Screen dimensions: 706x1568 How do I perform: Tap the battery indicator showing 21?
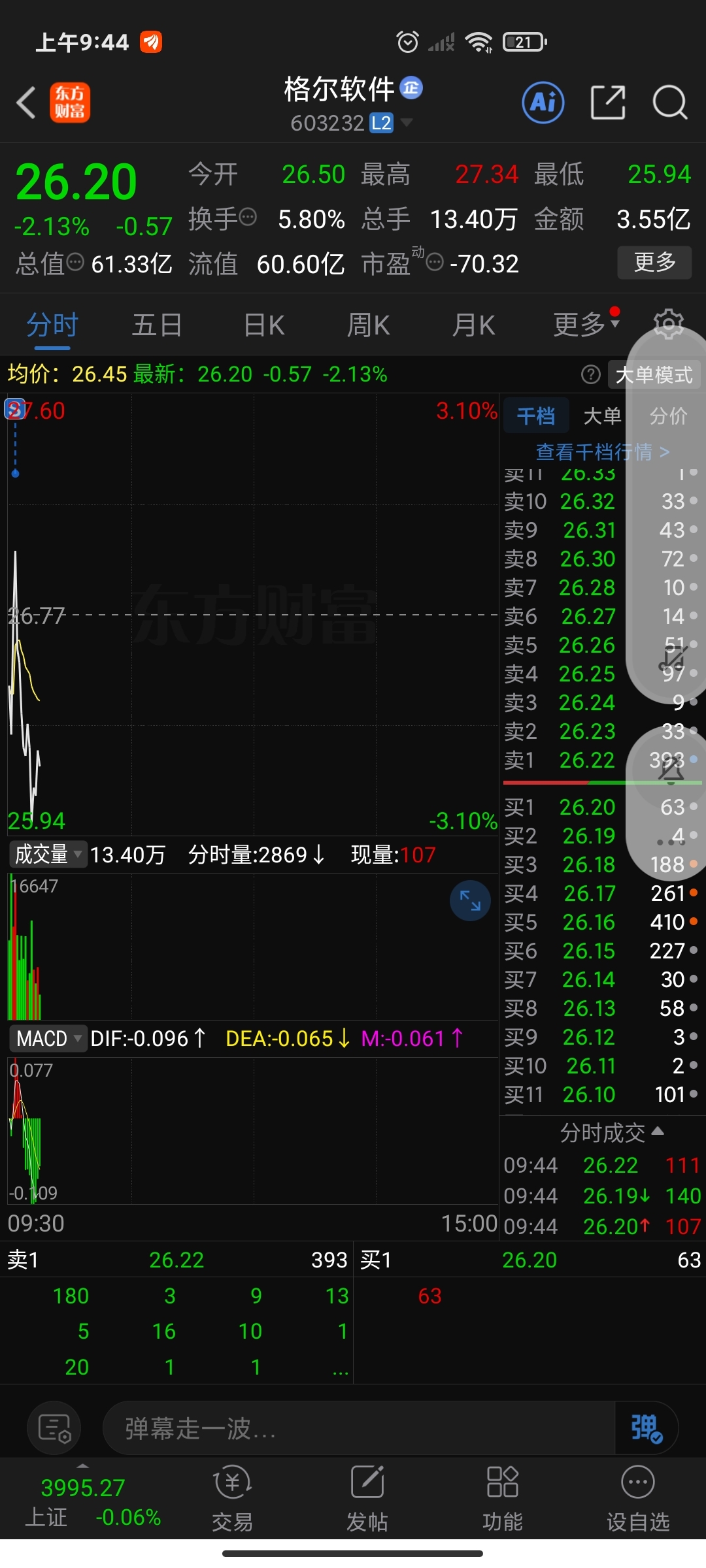click(x=525, y=42)
